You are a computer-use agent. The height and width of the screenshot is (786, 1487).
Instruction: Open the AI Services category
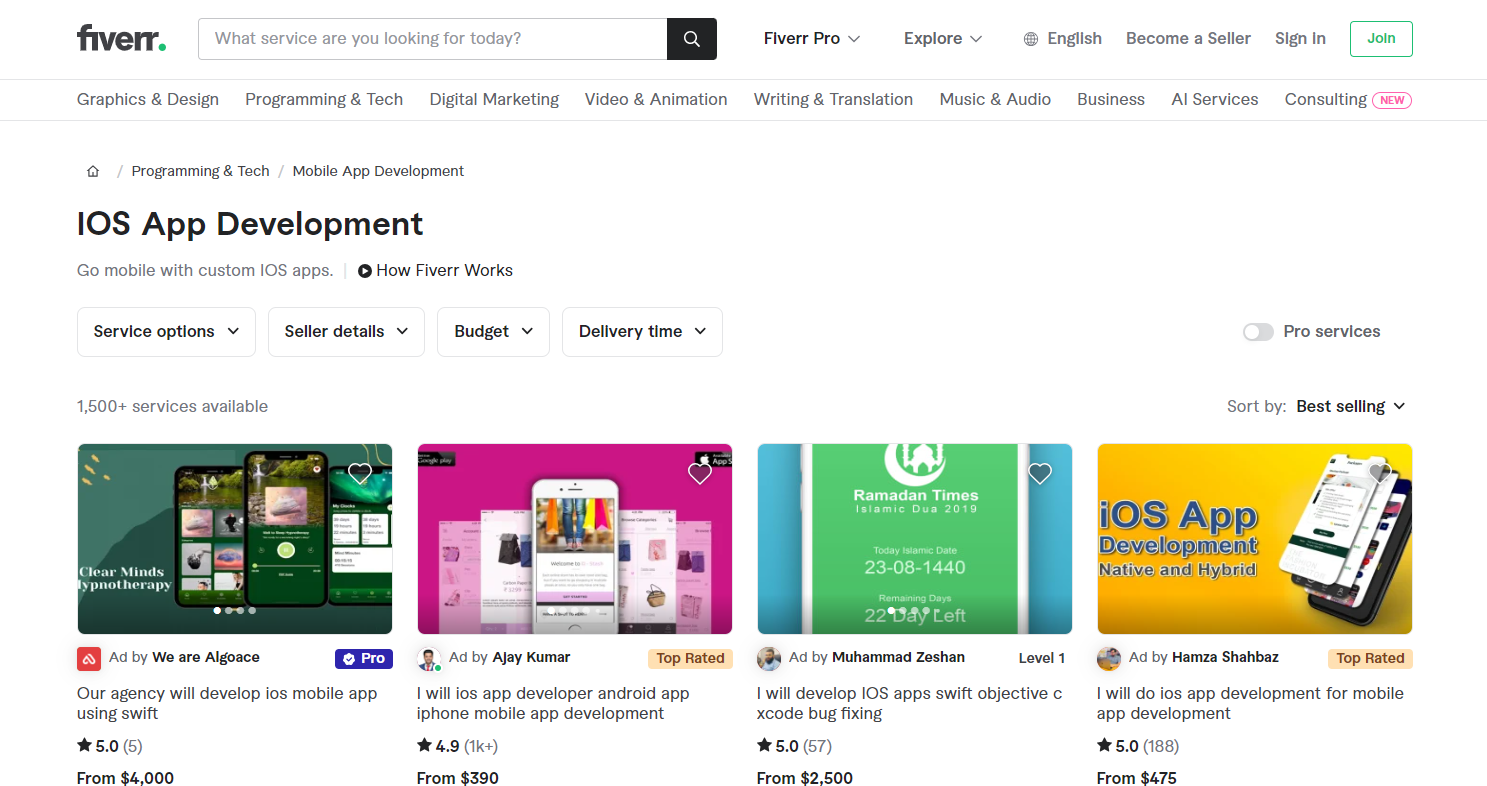(1215, 100)
